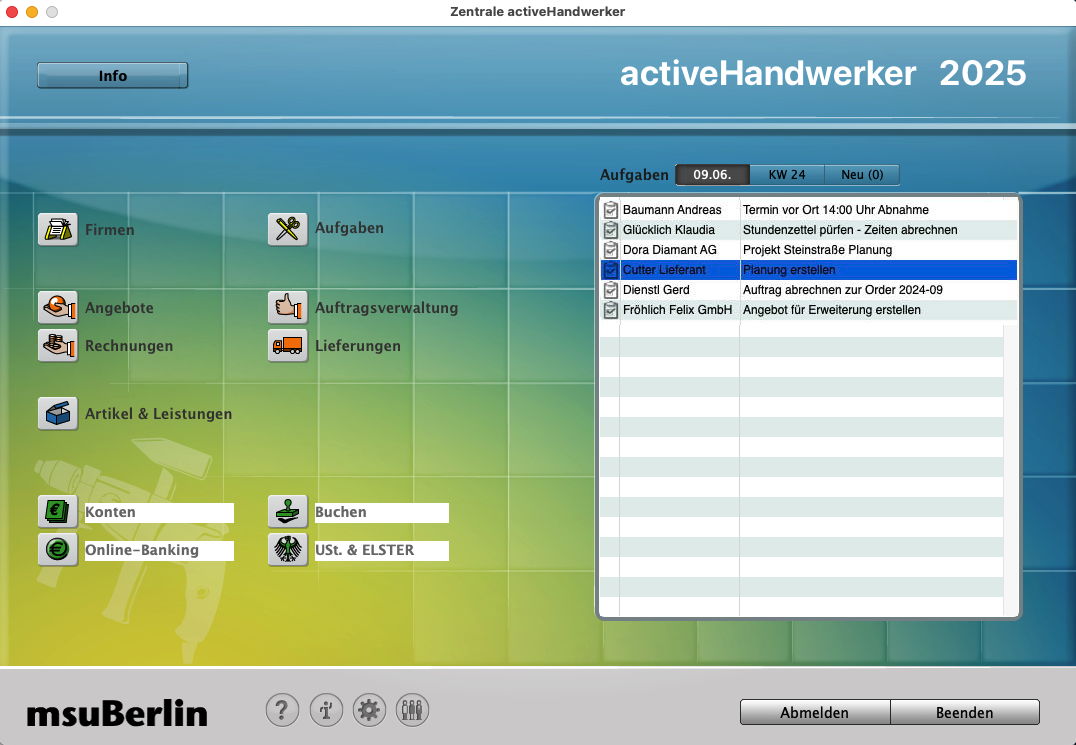Open the user management people icon
Image resolution: width=1076 pixels, height=745 pixels.
tap(412, 710)
